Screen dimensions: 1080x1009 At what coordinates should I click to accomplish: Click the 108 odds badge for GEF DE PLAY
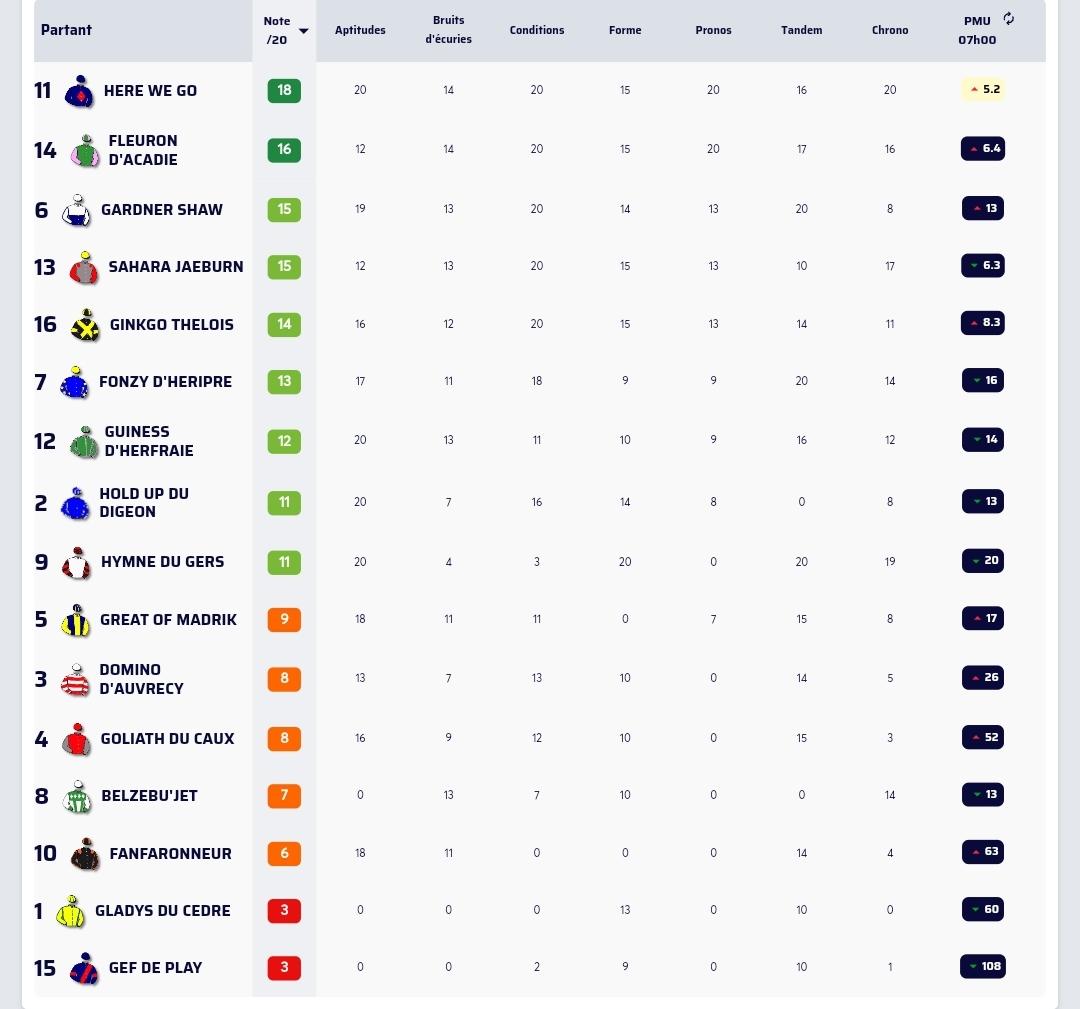tap(983, 966)
